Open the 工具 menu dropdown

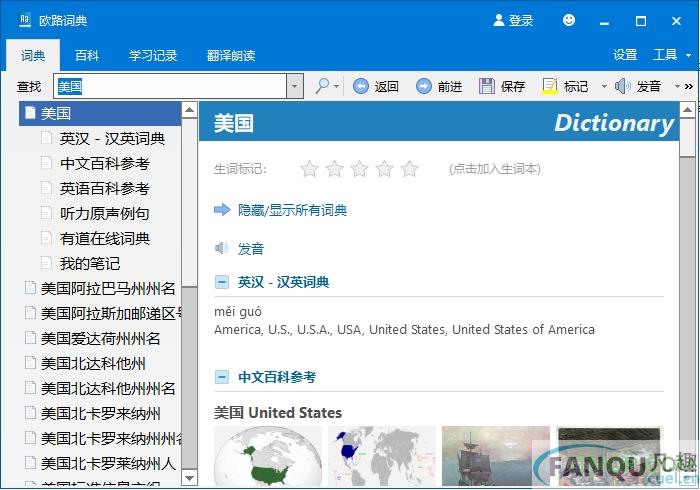click(688, 55)
